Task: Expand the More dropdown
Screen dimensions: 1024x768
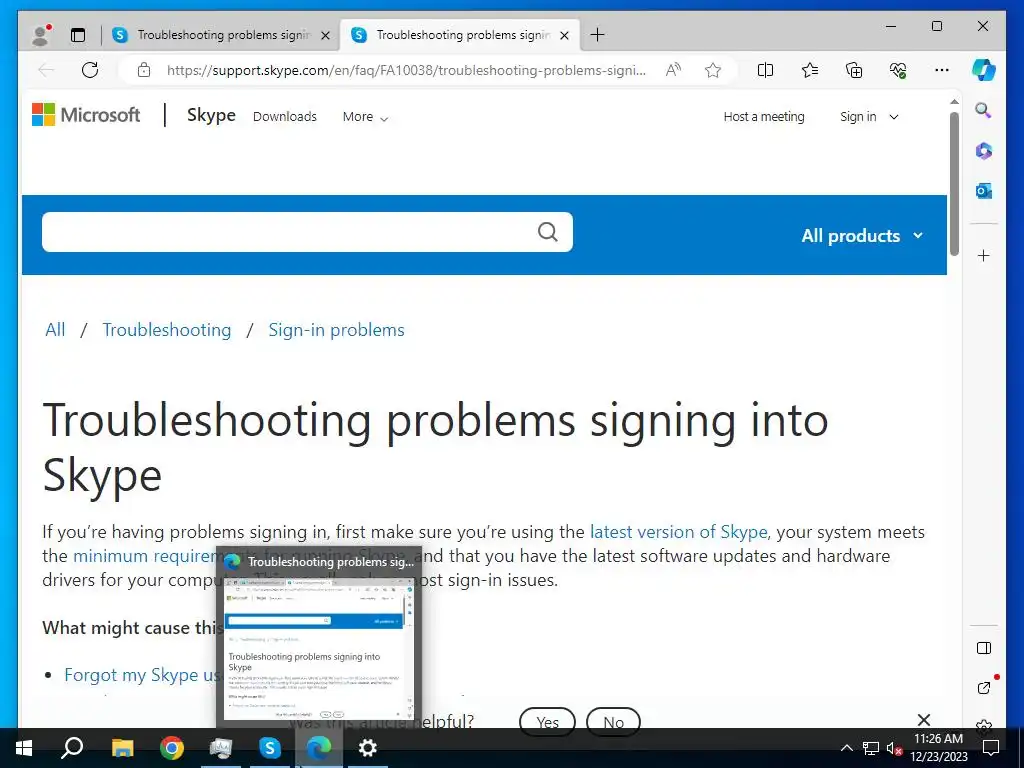Action: pos(365,116)
